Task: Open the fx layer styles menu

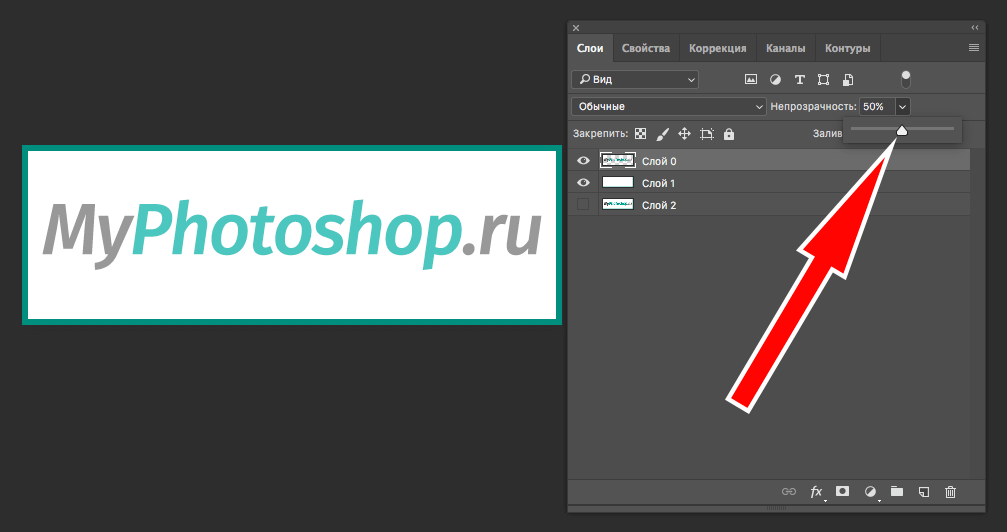Action: (816, 491)
